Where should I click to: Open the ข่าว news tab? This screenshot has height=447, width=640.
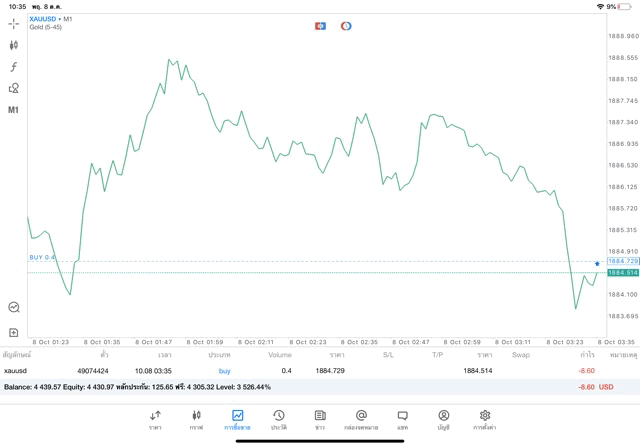point(320,420)
